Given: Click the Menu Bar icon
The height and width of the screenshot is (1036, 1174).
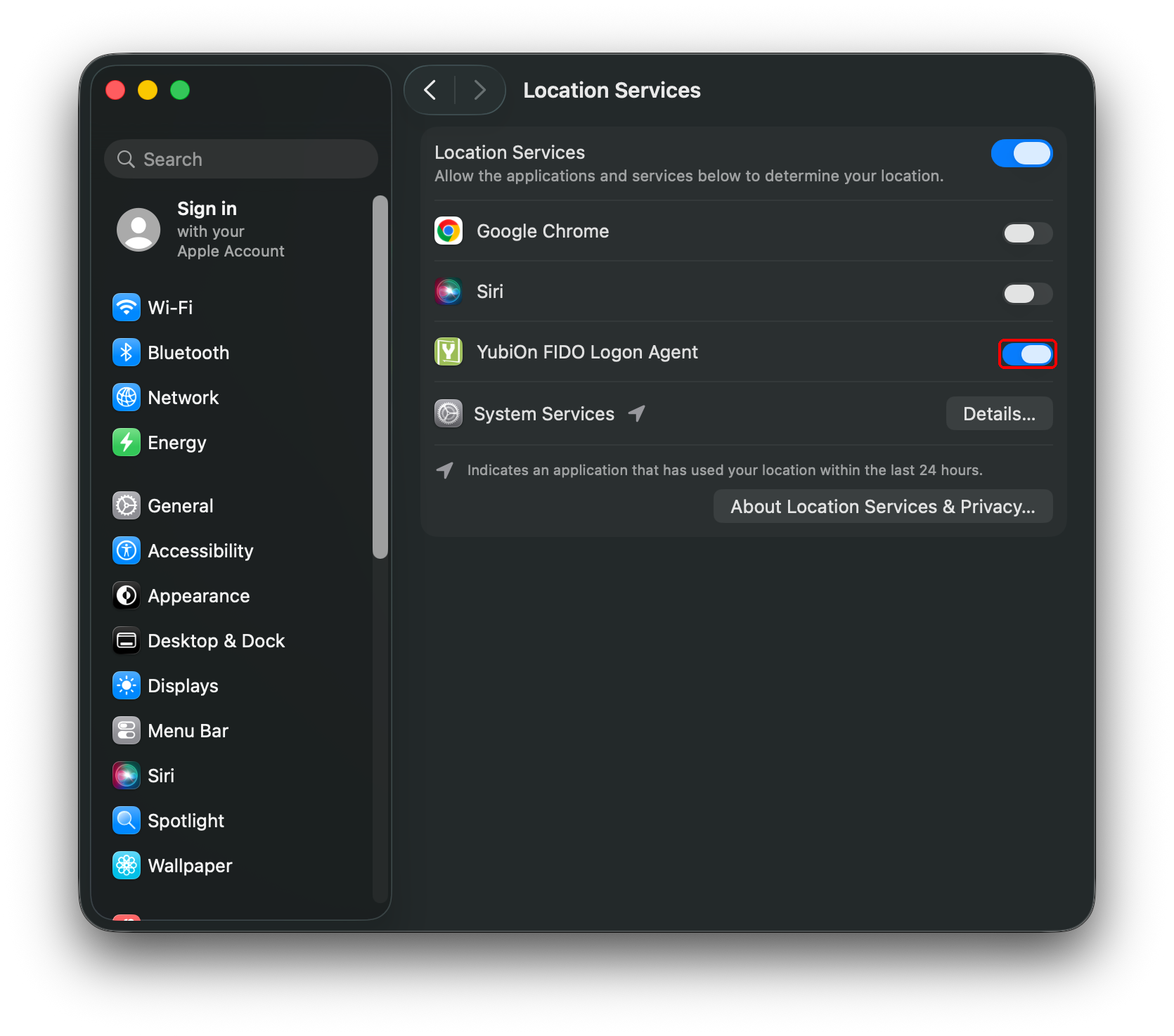Looking at the screenshot, I should [127, 730].
